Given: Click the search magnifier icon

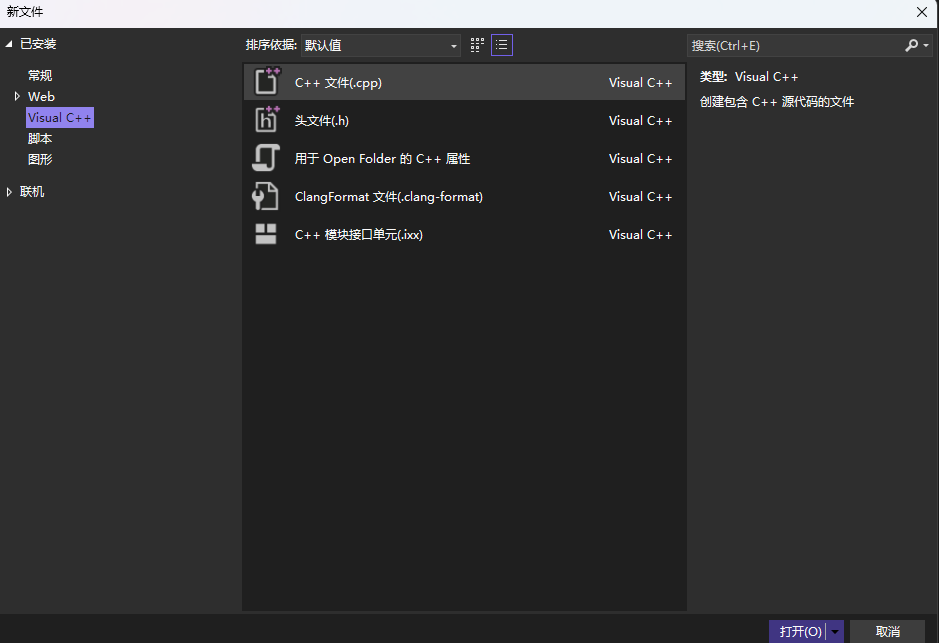Looking at the screenshot, I should coord(911,46).
